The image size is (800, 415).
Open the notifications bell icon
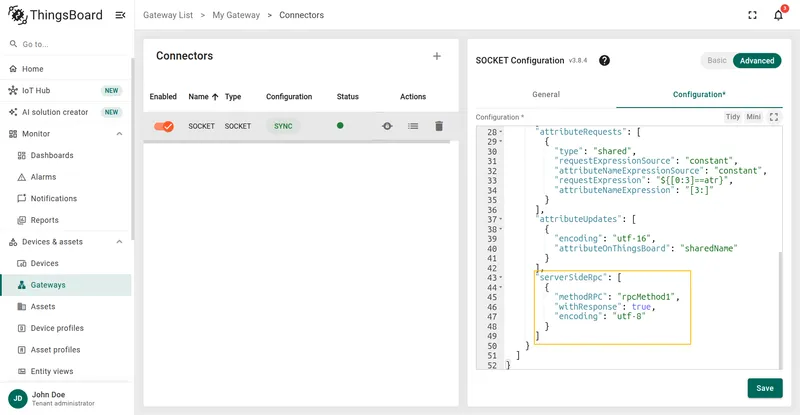(778, 15)
